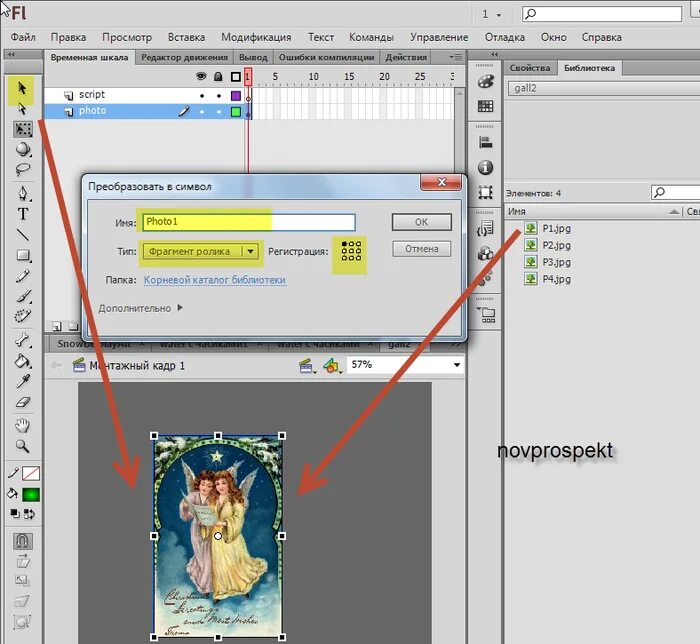This screenshot has width=700, height=644.
Task: Select the Pencil tool
Action: 22,276
